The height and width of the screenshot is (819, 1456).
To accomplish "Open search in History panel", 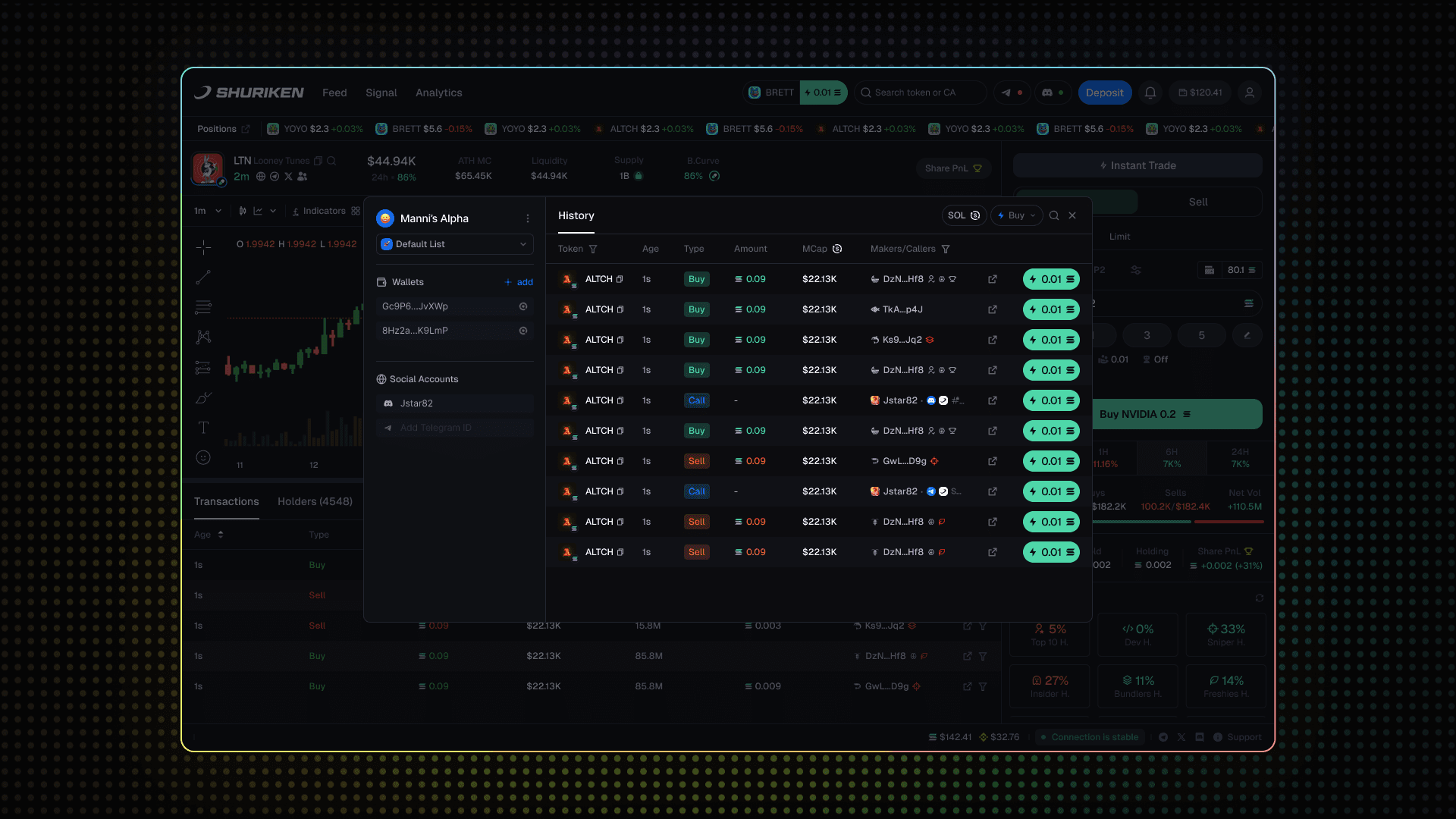I will point(1054,215).
